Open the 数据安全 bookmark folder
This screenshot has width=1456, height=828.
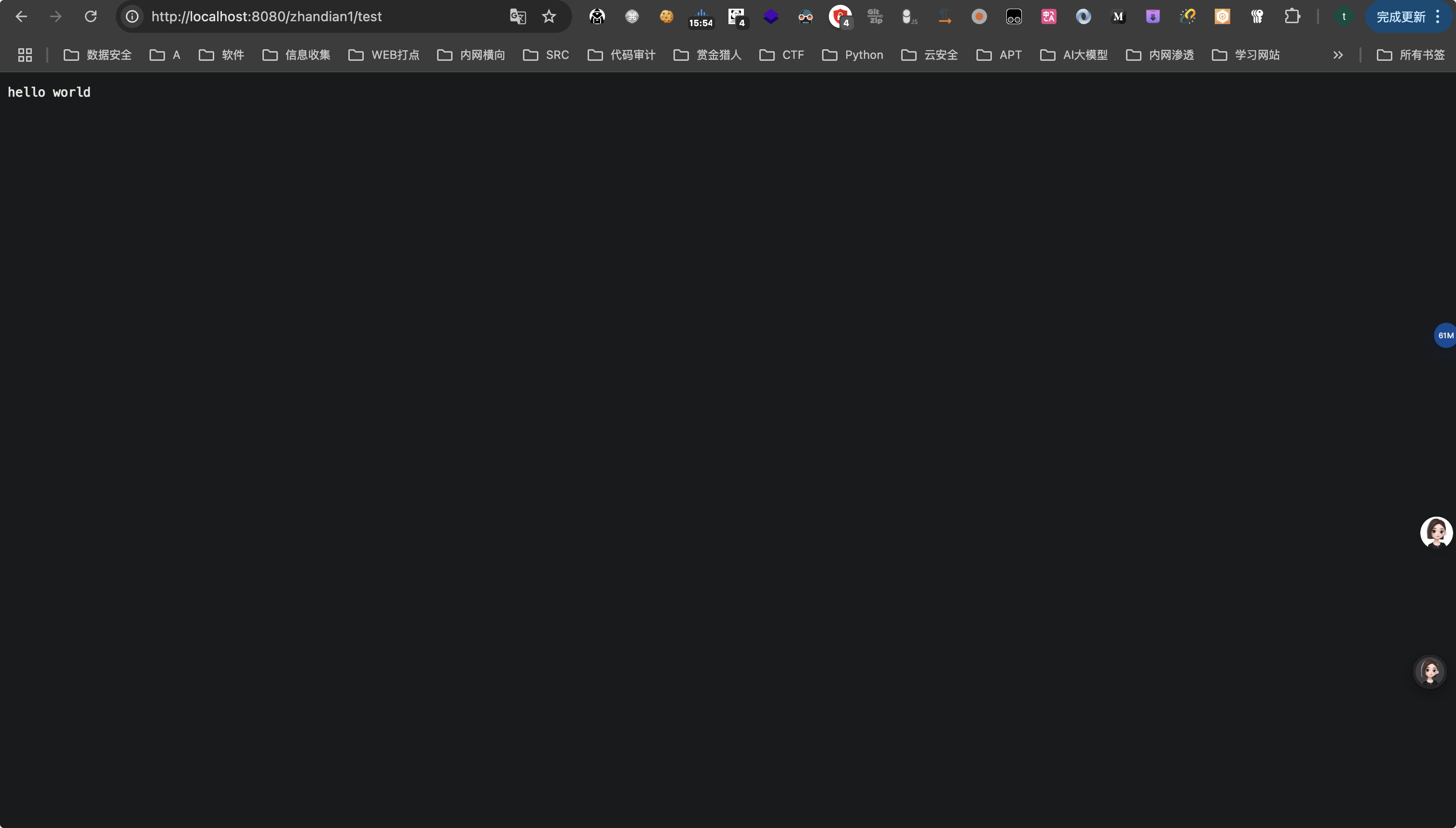coord(97,55)
